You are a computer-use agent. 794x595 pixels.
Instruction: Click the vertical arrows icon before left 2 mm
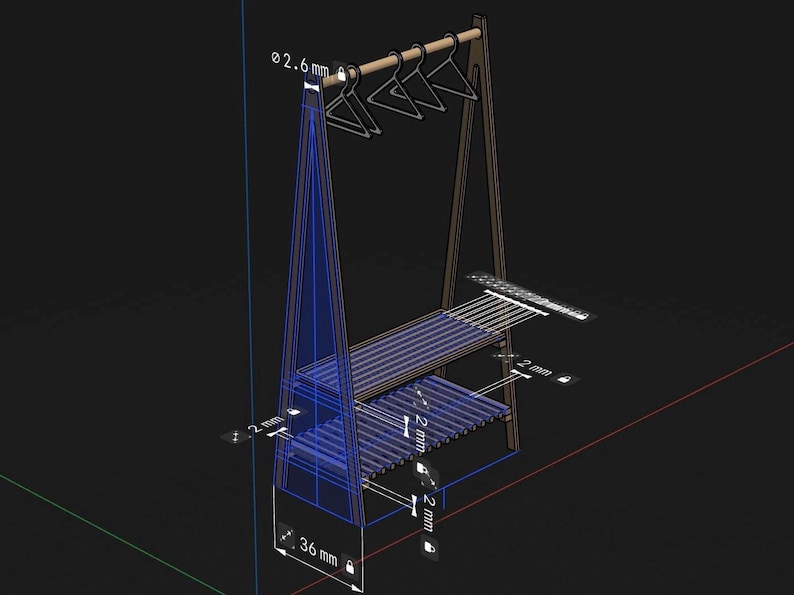coord(235,436)
